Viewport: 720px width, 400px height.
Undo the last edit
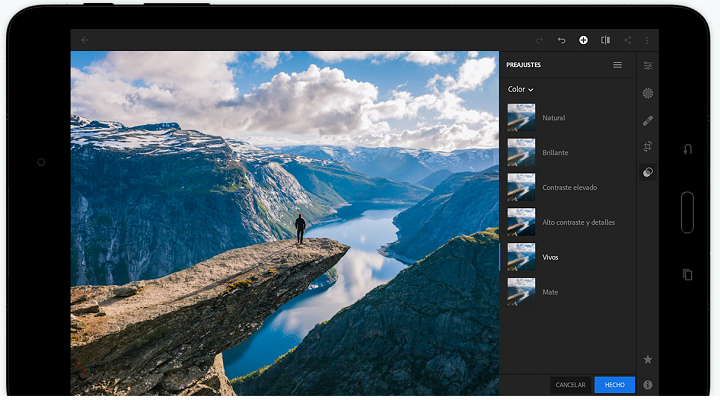point(561,40)
